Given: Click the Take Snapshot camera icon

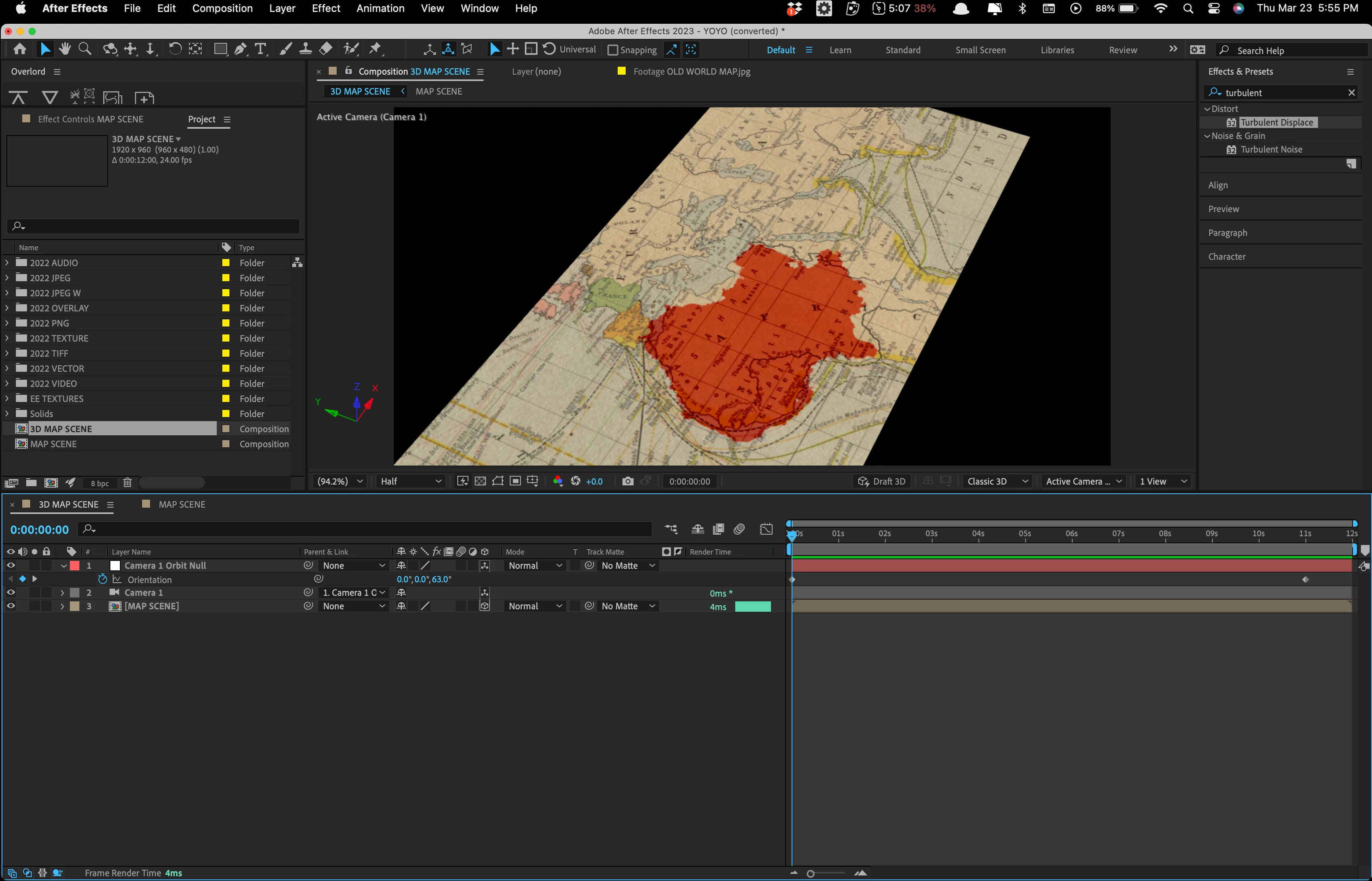Looking at the screenshot, I should click(x=628, y=481).
